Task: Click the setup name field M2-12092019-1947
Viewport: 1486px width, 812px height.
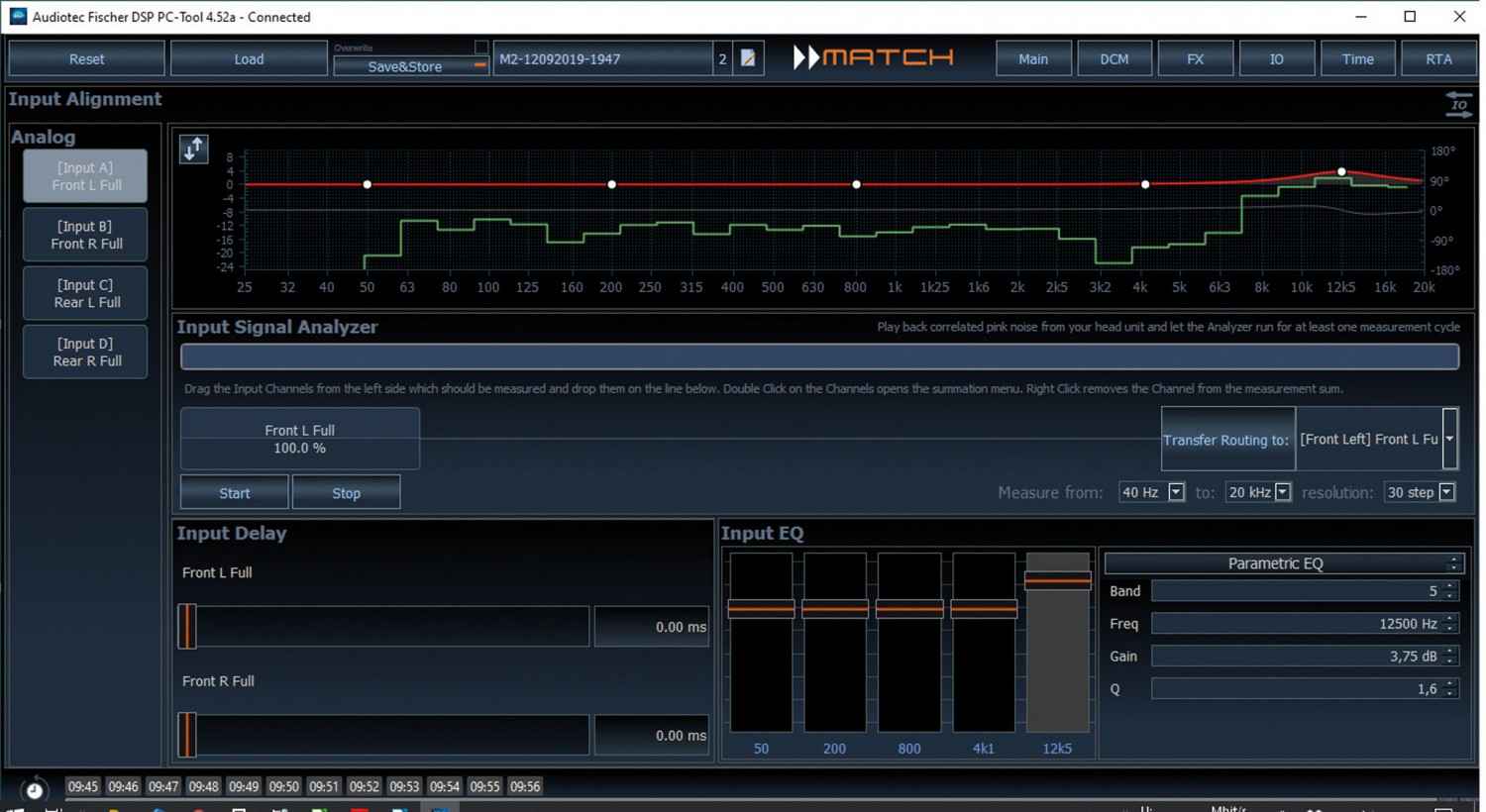Action: (x=602, y=58)
